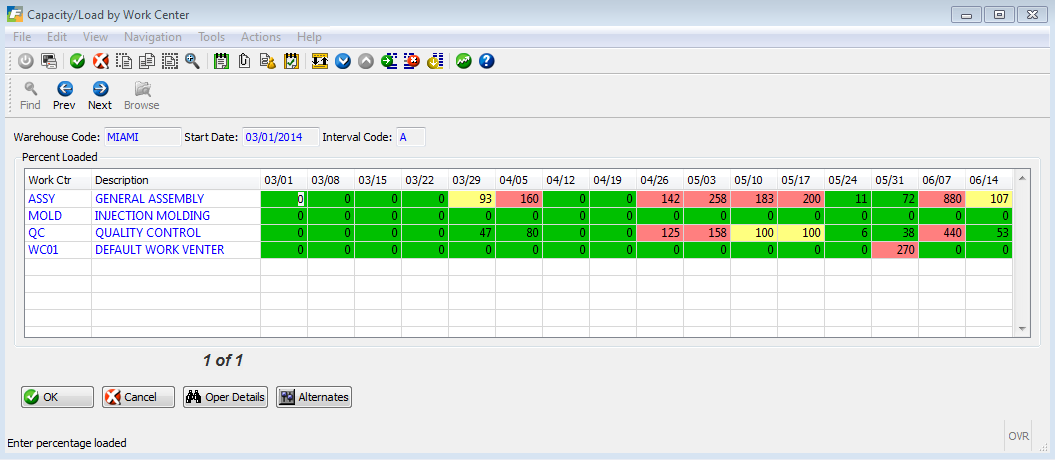Screen dimensions: 1055x460
Task: Open the Help menu
Action: [309, 37]
